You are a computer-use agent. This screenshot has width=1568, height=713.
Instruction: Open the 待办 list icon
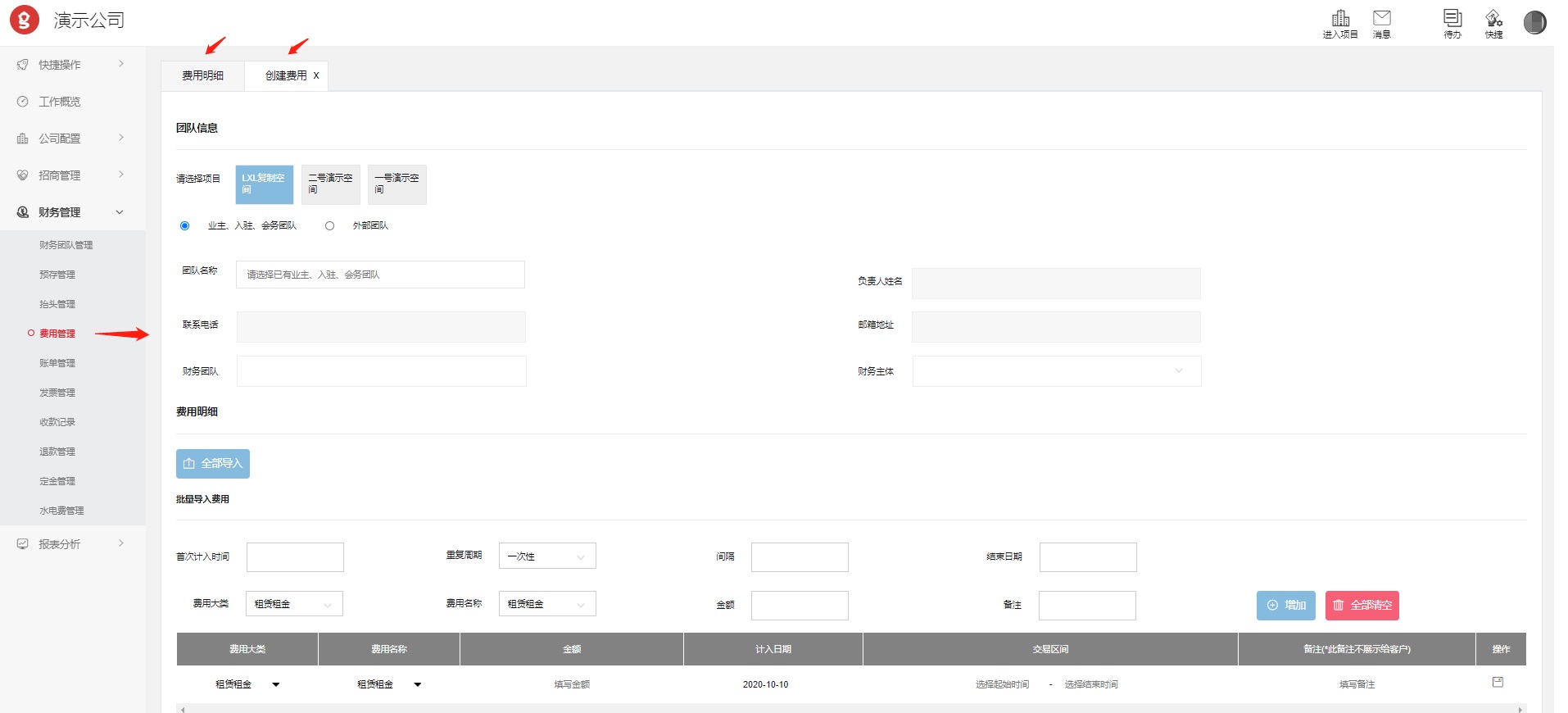(1452, 19)
